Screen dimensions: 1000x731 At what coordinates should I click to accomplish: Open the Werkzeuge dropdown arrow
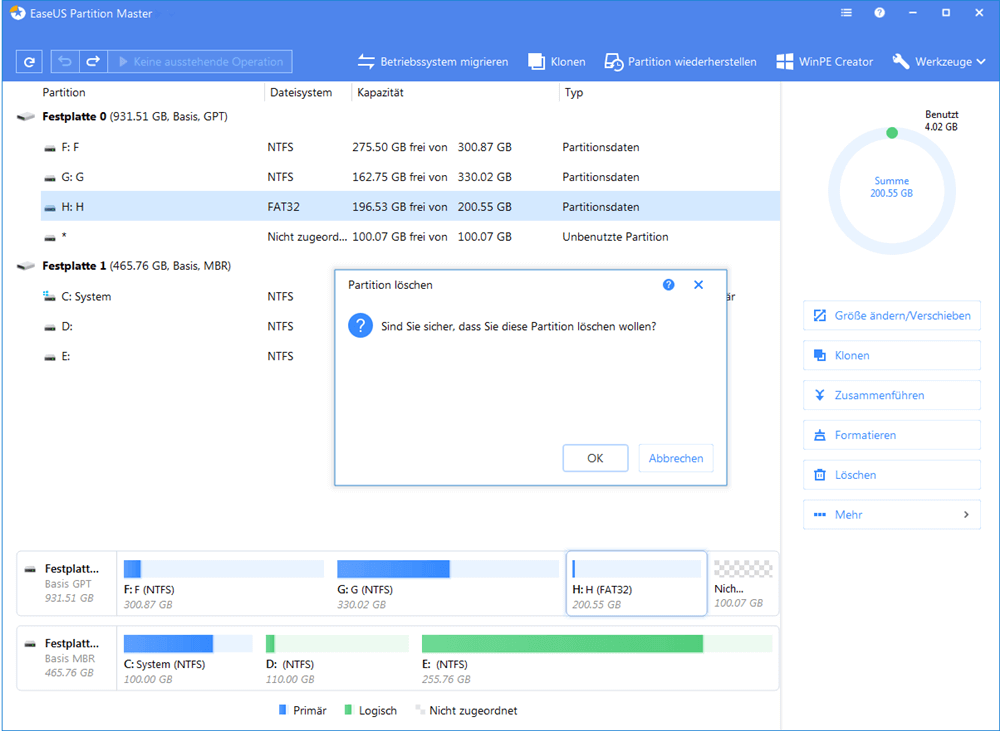click(x=981, y=62)
